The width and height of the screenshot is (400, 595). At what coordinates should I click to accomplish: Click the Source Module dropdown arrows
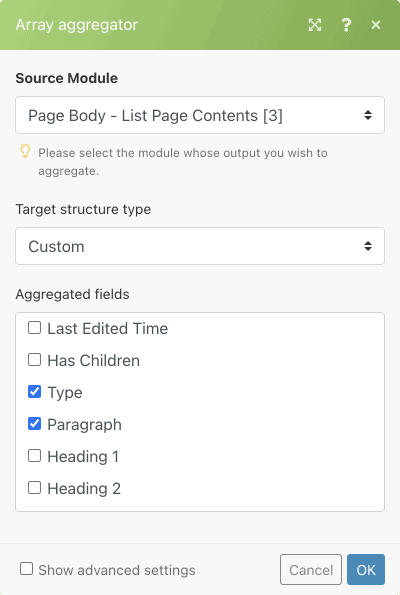[x=368, y=115]
